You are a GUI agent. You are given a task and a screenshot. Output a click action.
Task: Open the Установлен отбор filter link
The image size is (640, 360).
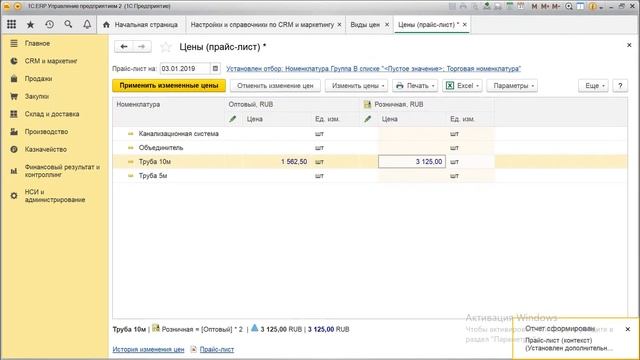click(373, 69)
